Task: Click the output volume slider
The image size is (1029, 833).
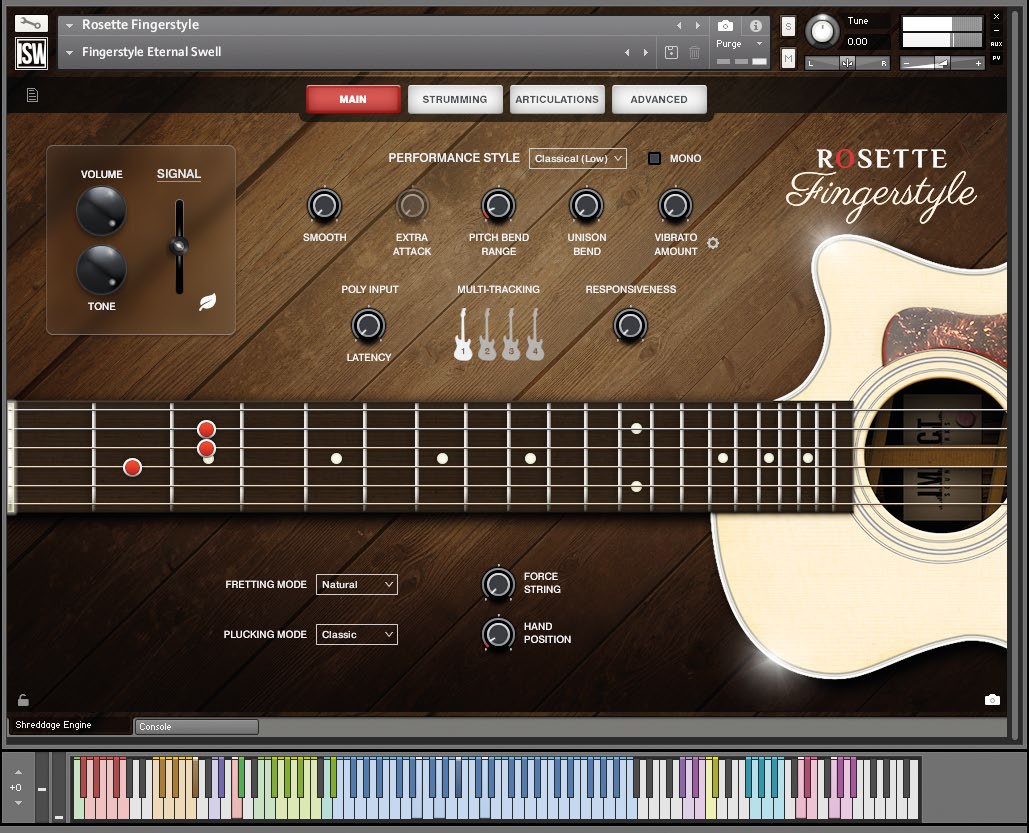Action: (x=941, y=63)
